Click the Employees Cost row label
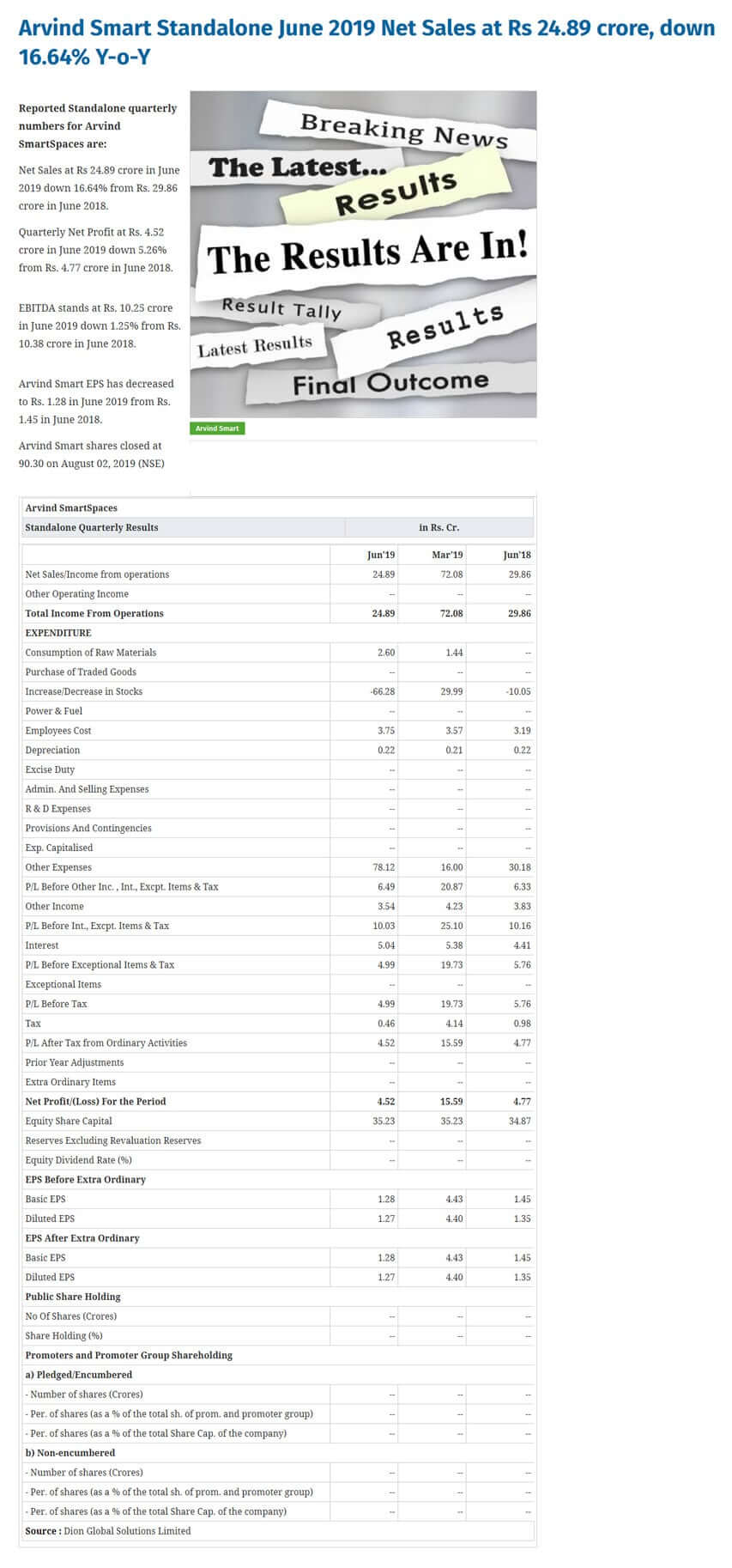 tap(58, 731)
